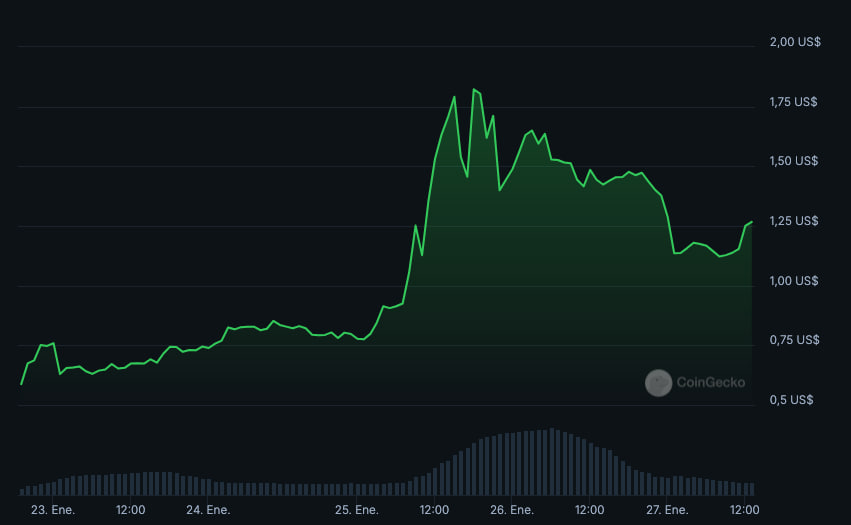Viewport: 851px width, 525px height.
Task: Click the 1,25 US$ price axis label
Action: click(793, 221)
